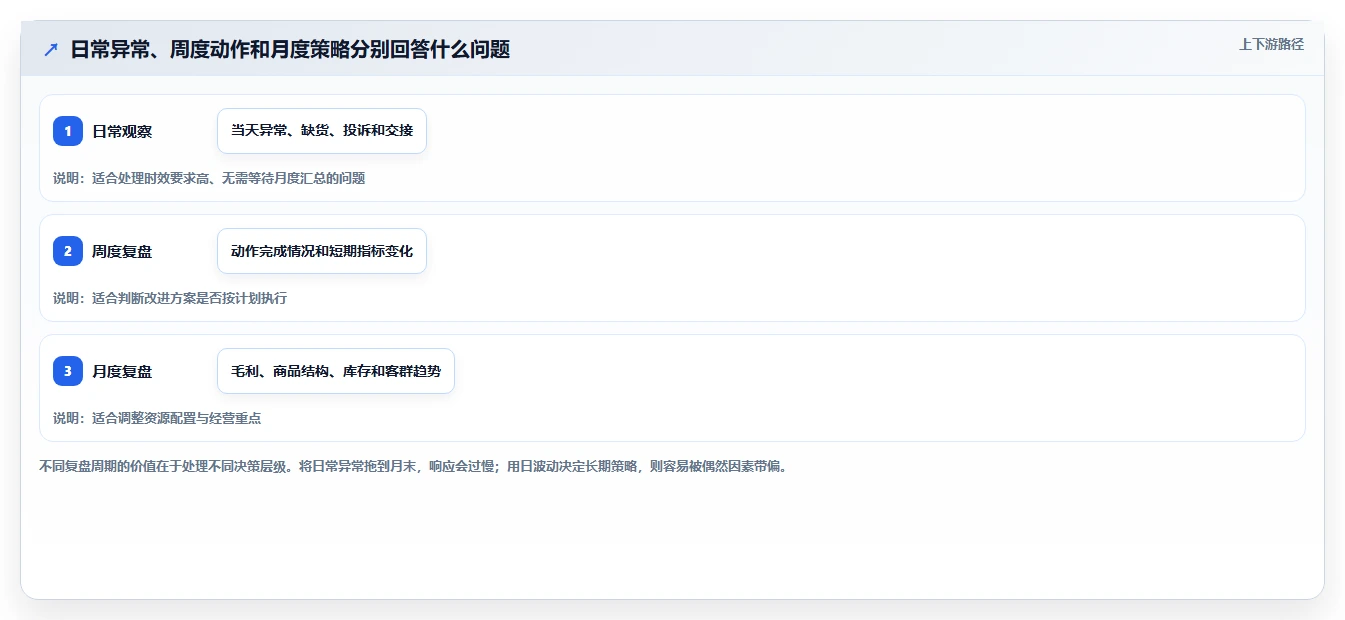Click the step 1 number badge

click(x=68, y=131)
